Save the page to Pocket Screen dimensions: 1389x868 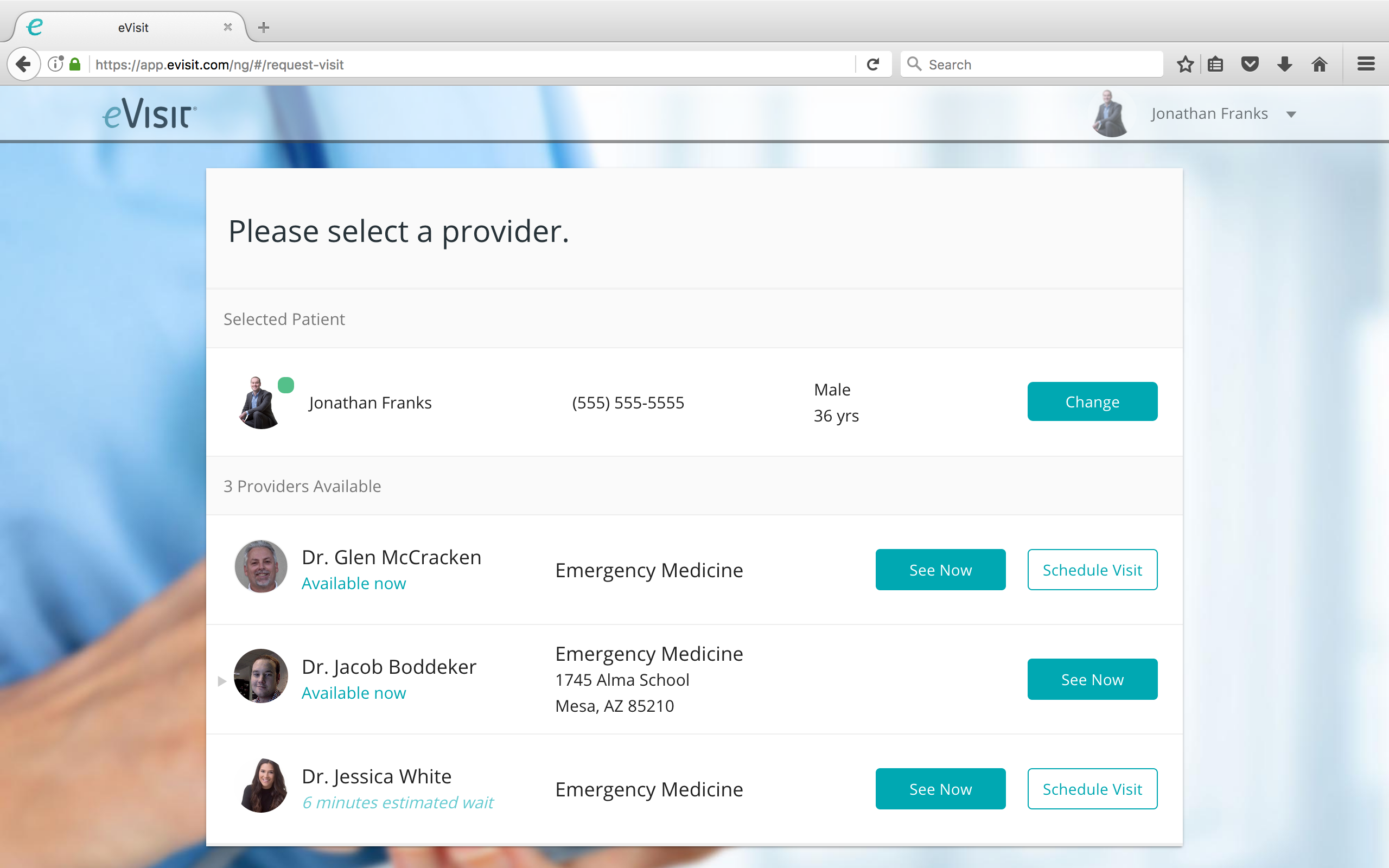1250,63
